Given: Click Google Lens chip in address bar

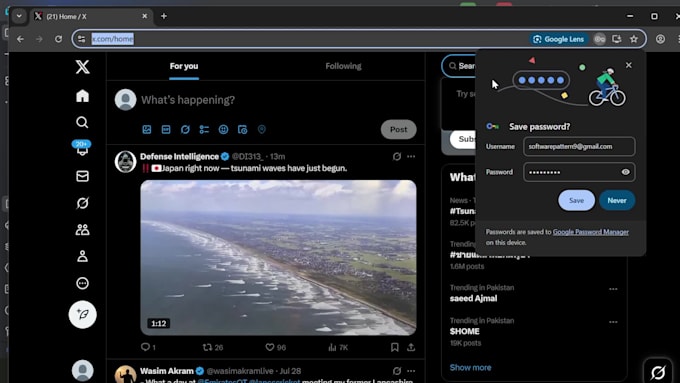Looking at the screenshot, I should pyautogui.click(x=559, y=39).
